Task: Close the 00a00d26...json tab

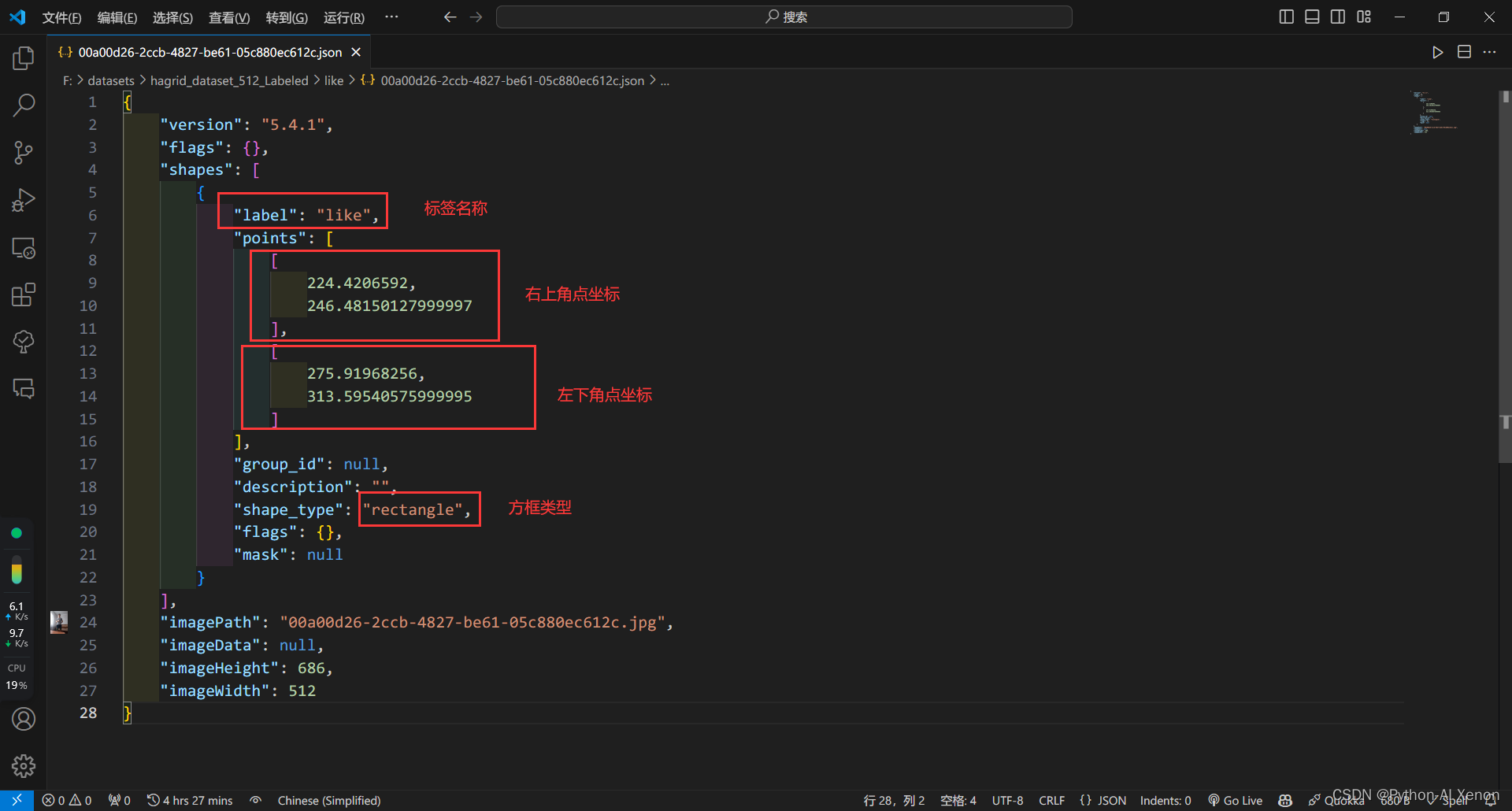Action: pos(356,52)
